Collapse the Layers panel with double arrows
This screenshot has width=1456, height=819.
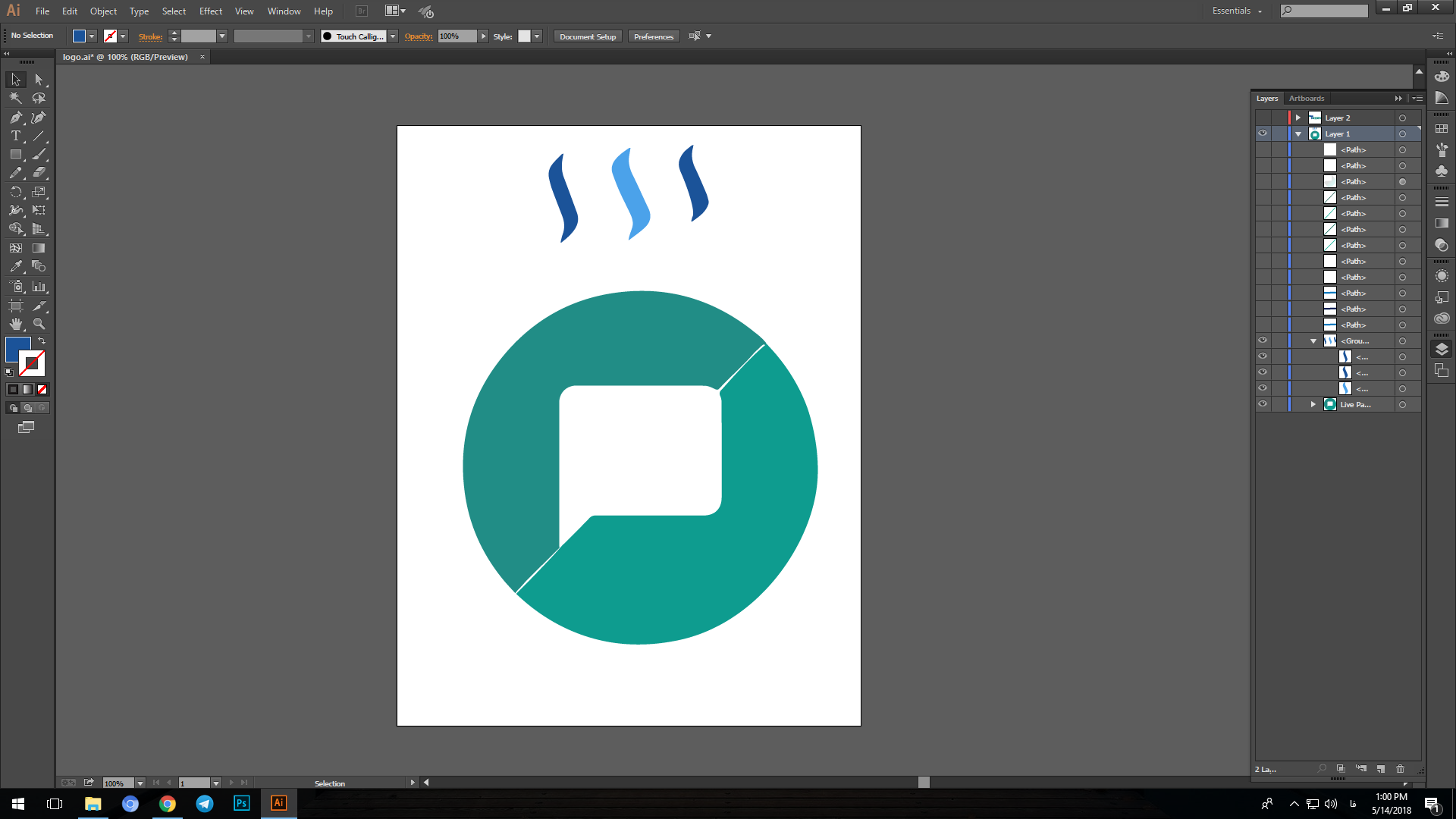point(1398,99)
